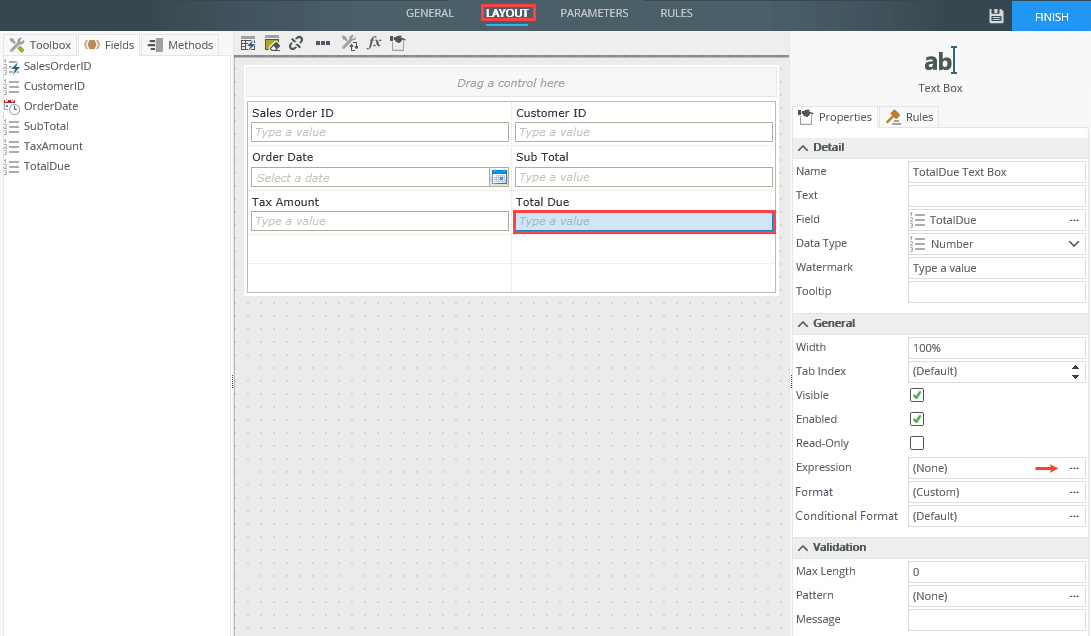Click the Watermark input field
1091x636 pixels.
pos(996,268)
